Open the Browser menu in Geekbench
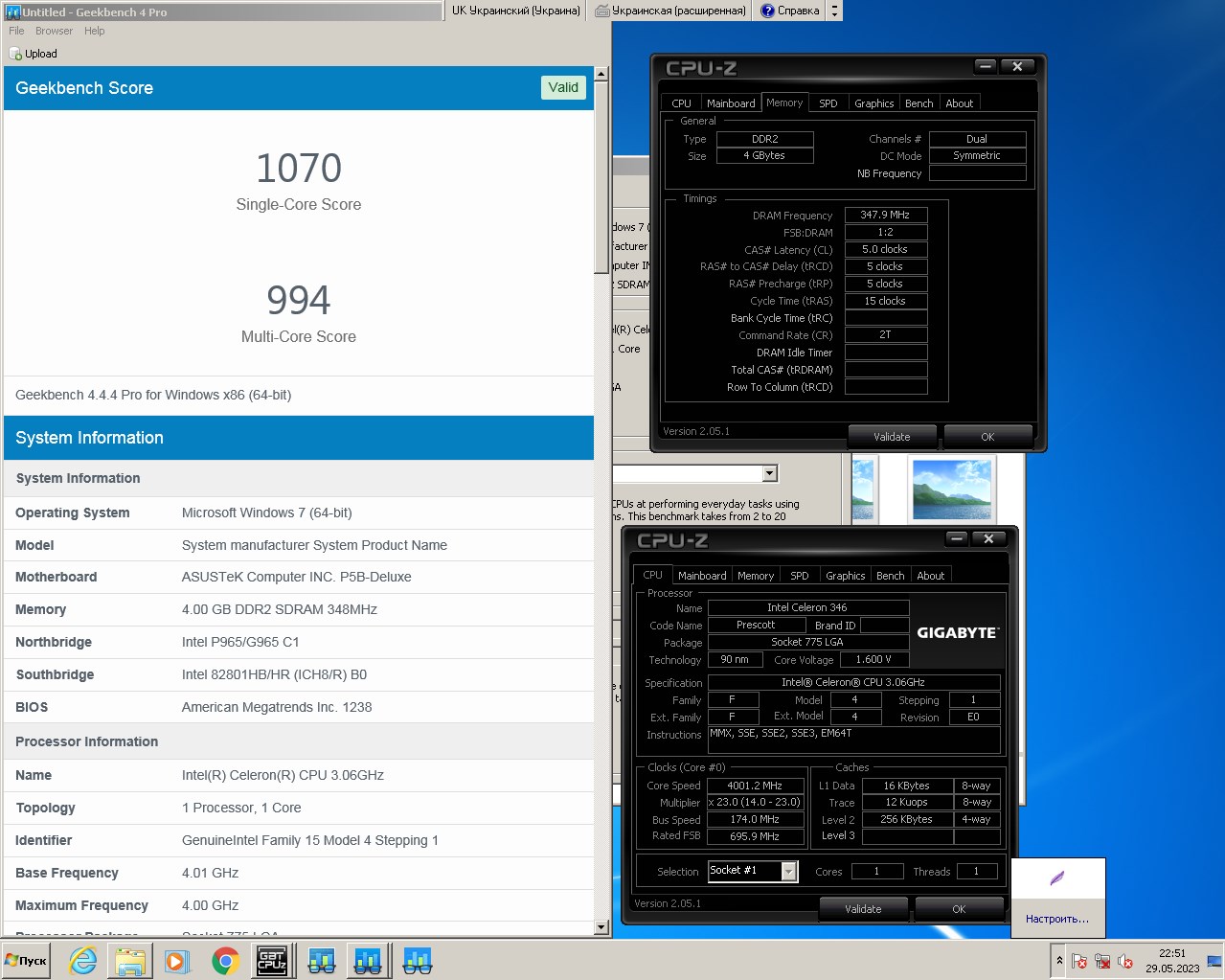 click(x=54, y=31)
